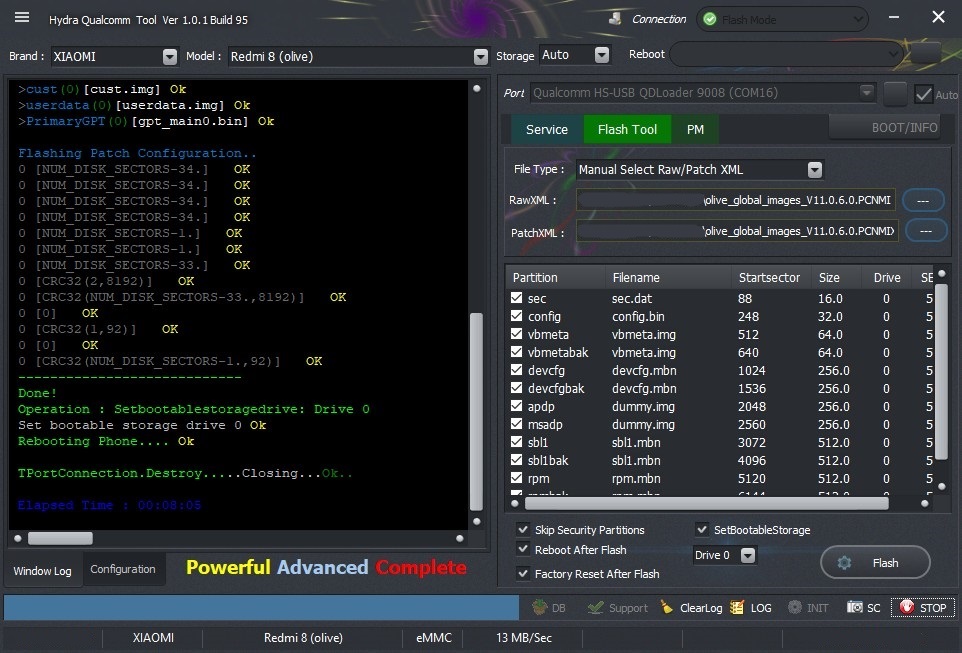Viewport: 962px width, 653px height.
Task: Open the Storage dropdown
Action: point(602,55)
